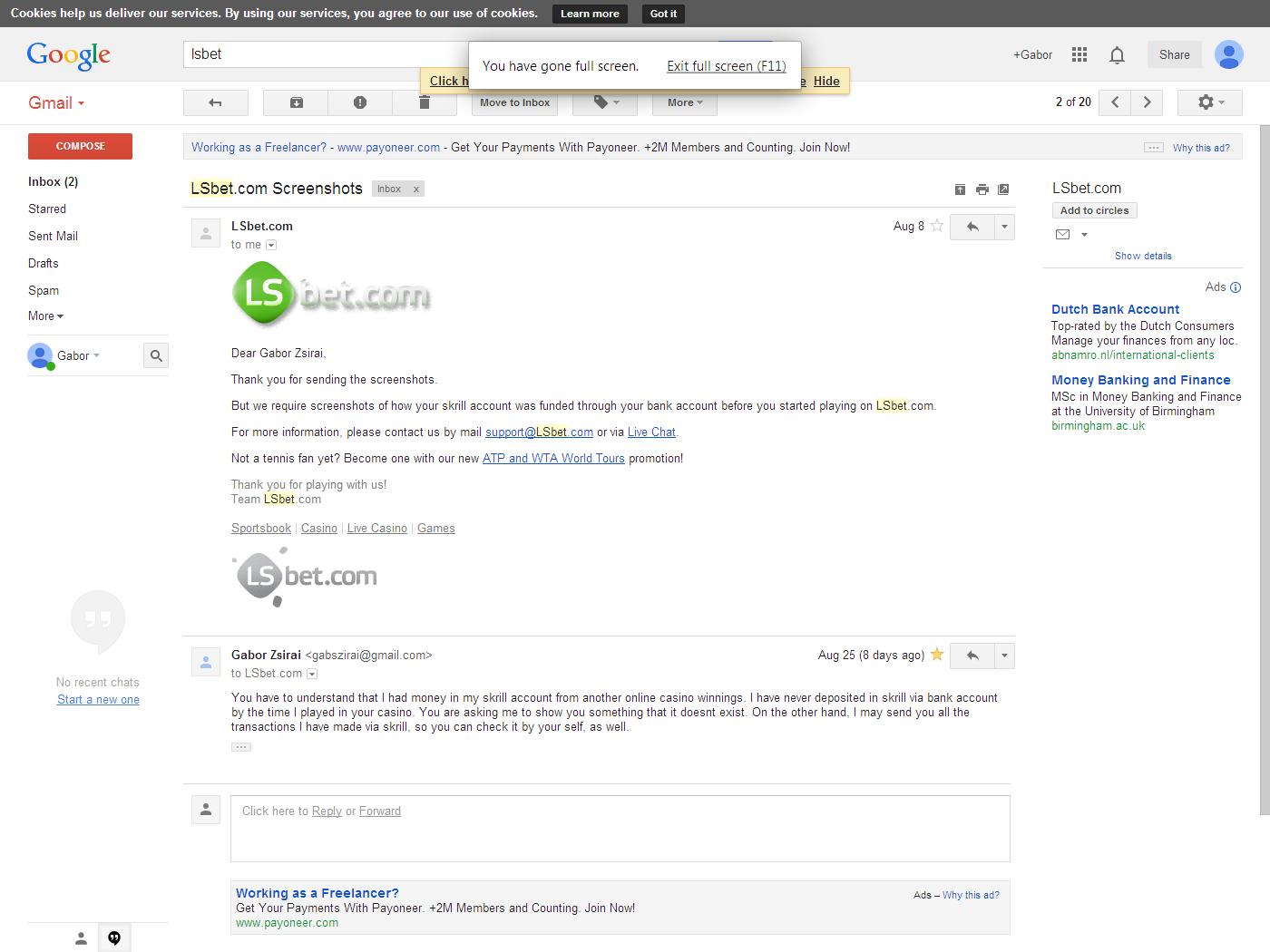Delete conversation with the trash icon
This screenshot has height=952, width=1270.
pyautogui.click(x=424, y=102)
